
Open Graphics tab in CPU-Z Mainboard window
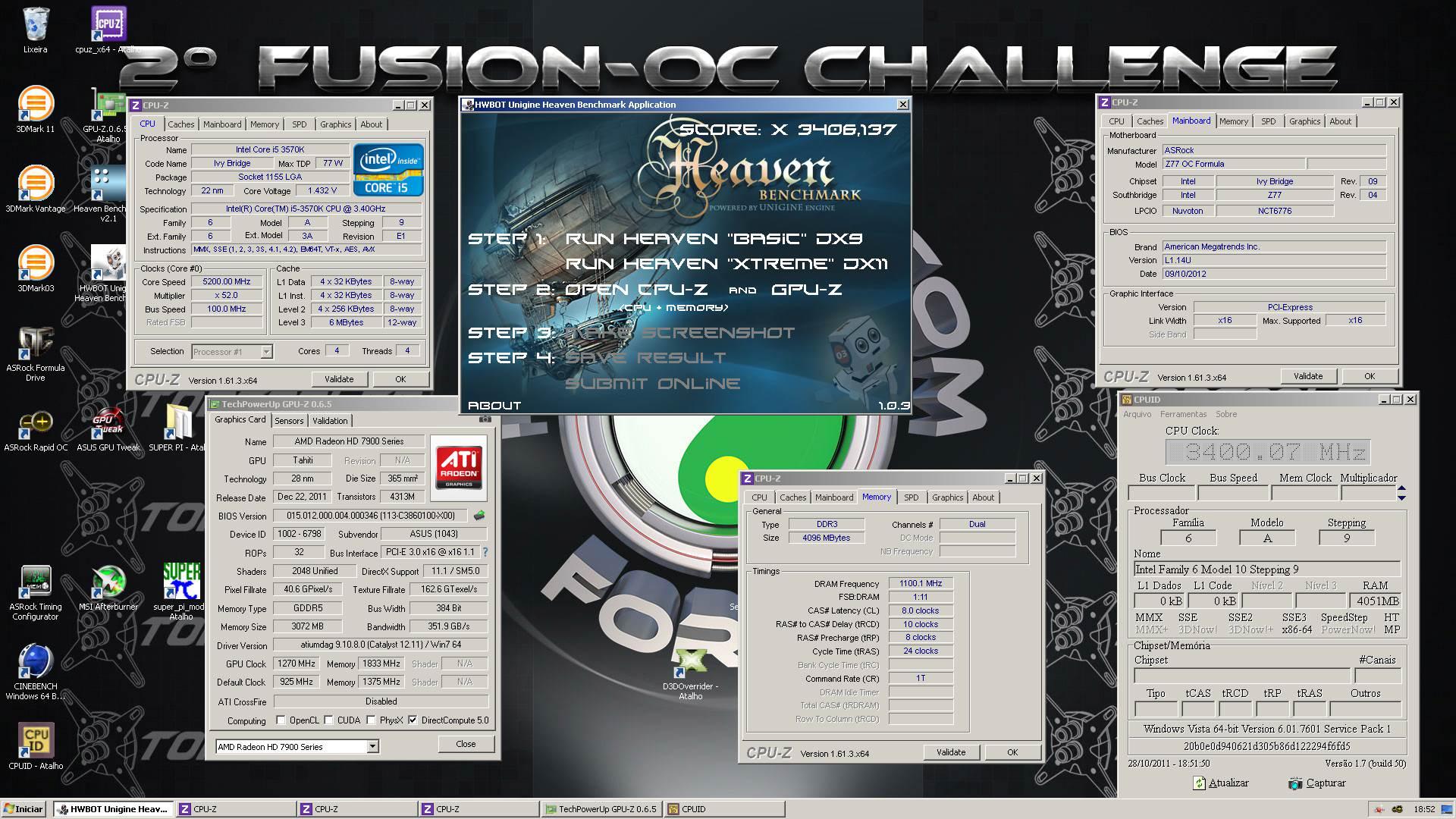(x=1304, y=121)
